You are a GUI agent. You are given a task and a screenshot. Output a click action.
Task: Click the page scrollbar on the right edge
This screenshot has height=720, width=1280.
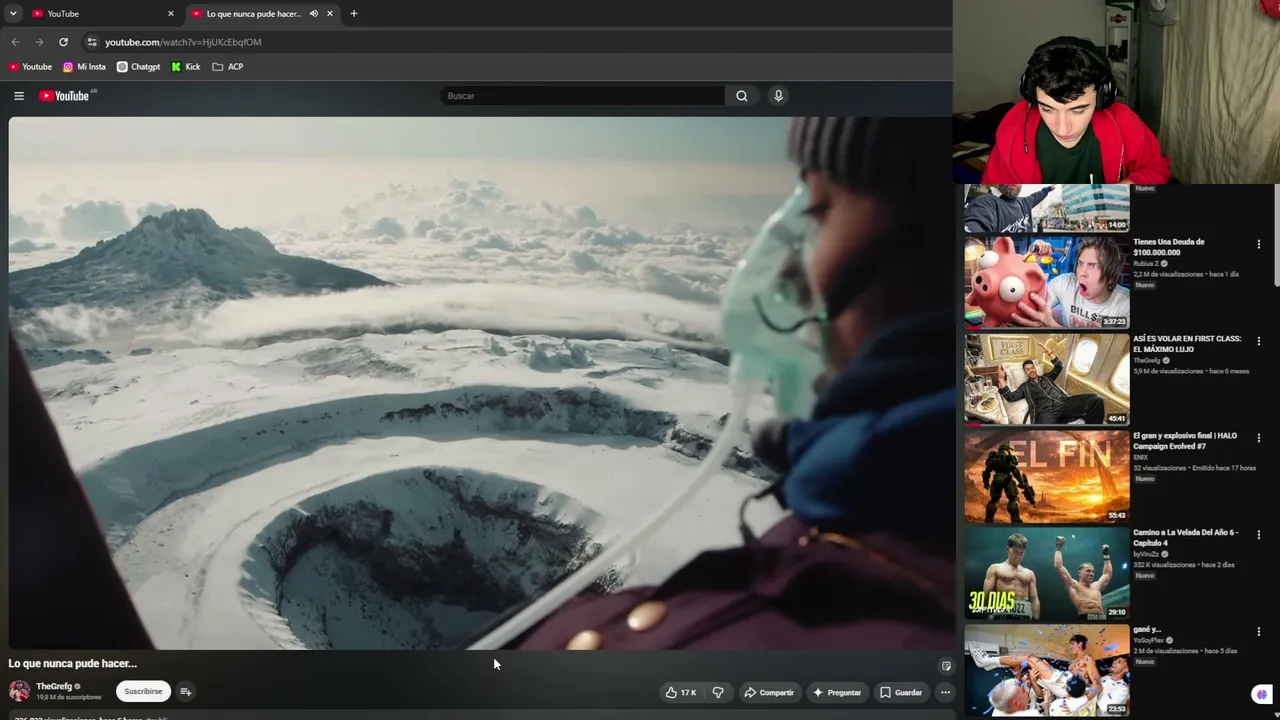click(x=1276, y=234)
